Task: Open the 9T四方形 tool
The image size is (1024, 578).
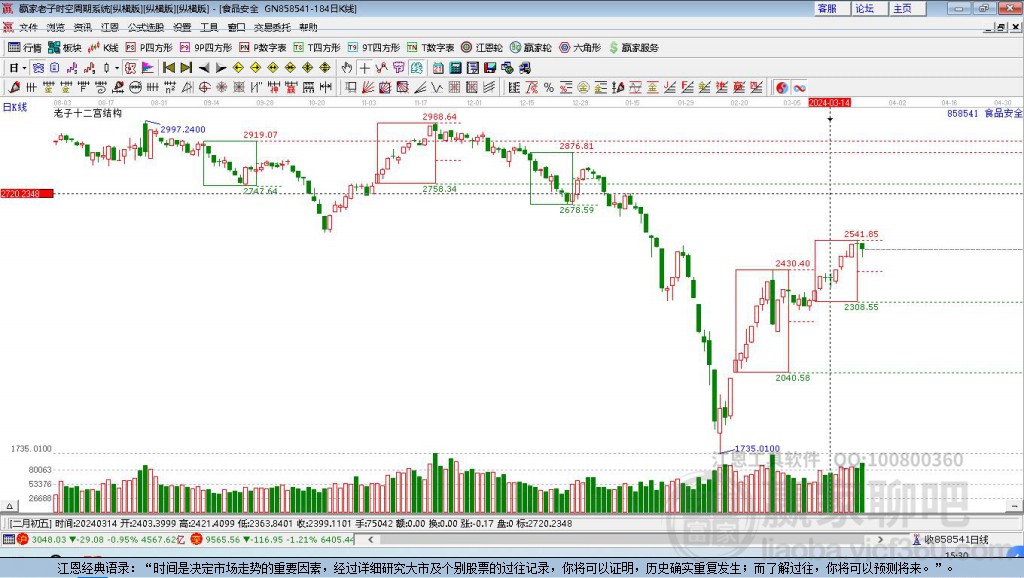Action: pos(374,48)
